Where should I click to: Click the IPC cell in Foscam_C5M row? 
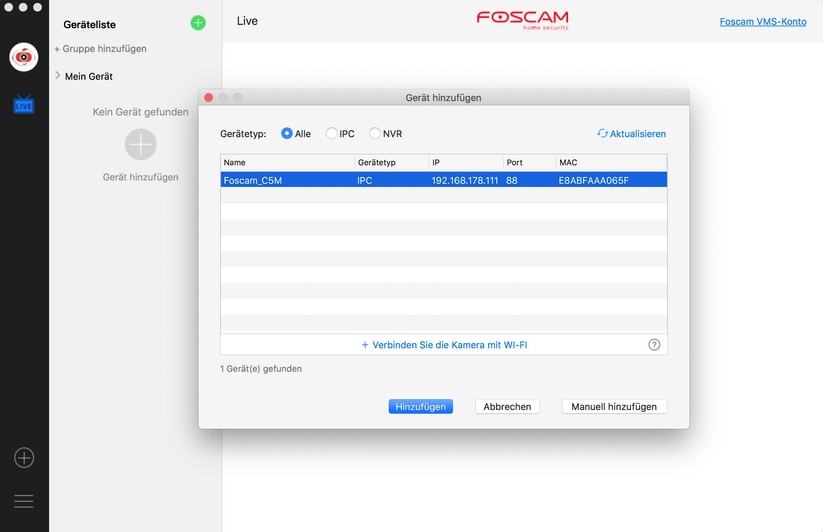tap(365, 180)
